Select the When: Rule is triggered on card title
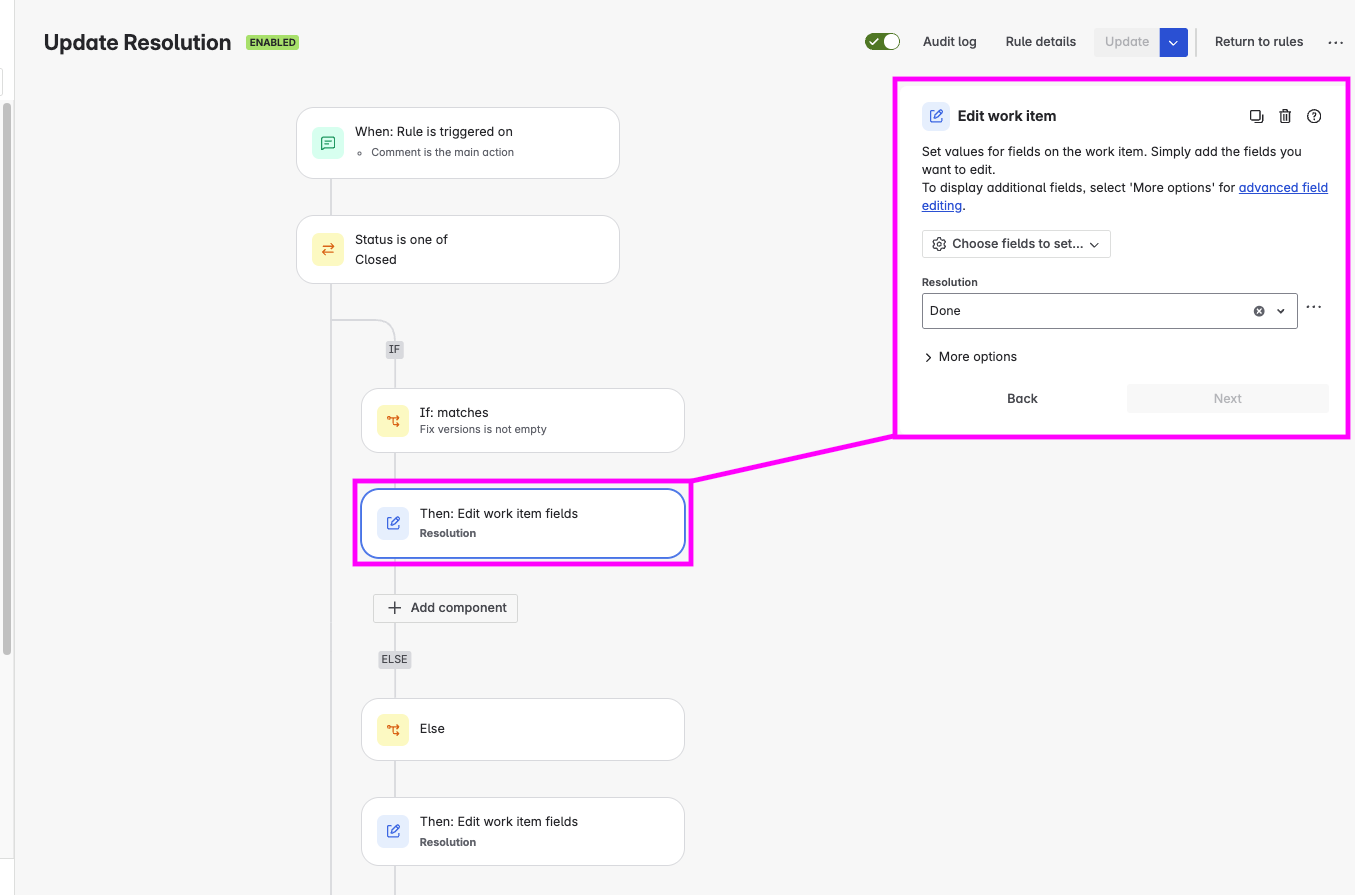Image resolution: width=1355 pixels, height=895 pixels. [434, 132]
